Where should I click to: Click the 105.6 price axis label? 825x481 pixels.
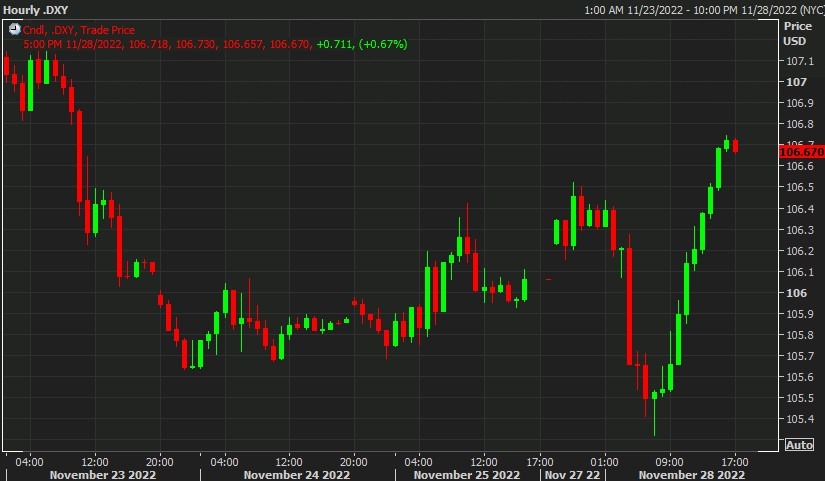click(799, 377)
